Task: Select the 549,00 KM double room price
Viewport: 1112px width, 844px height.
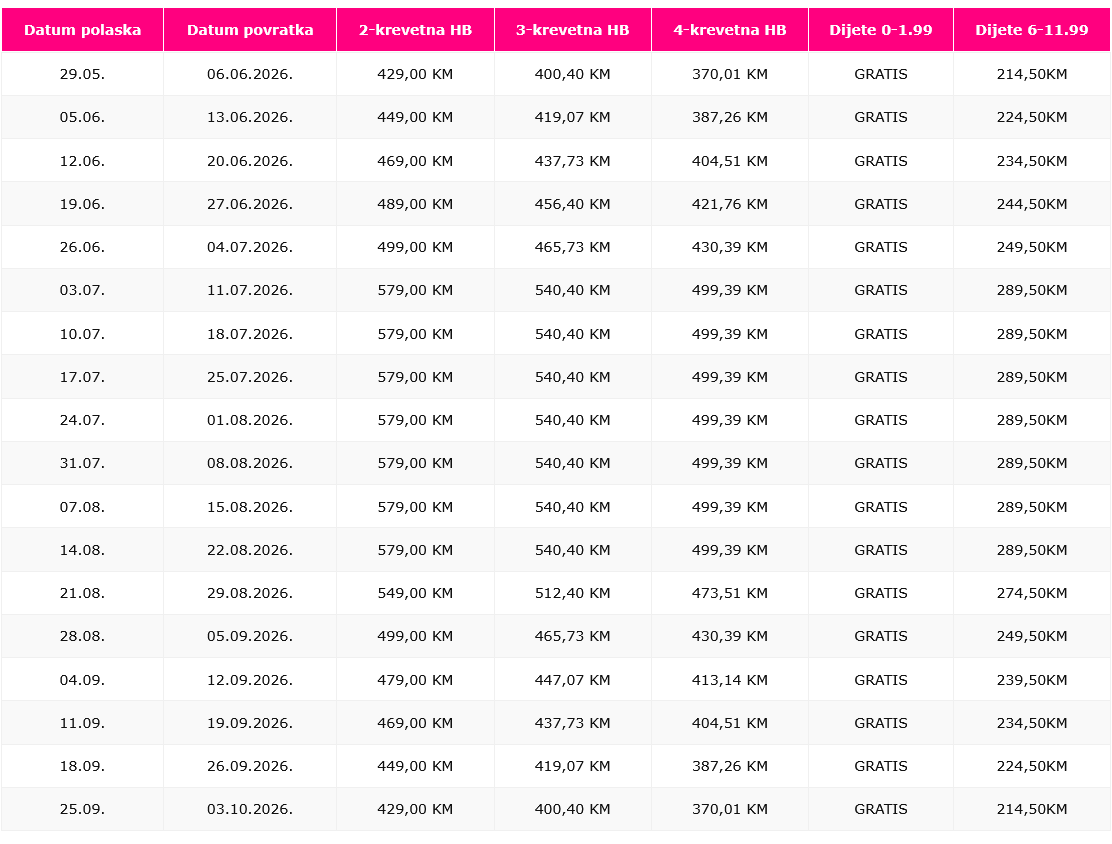Action: click(415, 593)
